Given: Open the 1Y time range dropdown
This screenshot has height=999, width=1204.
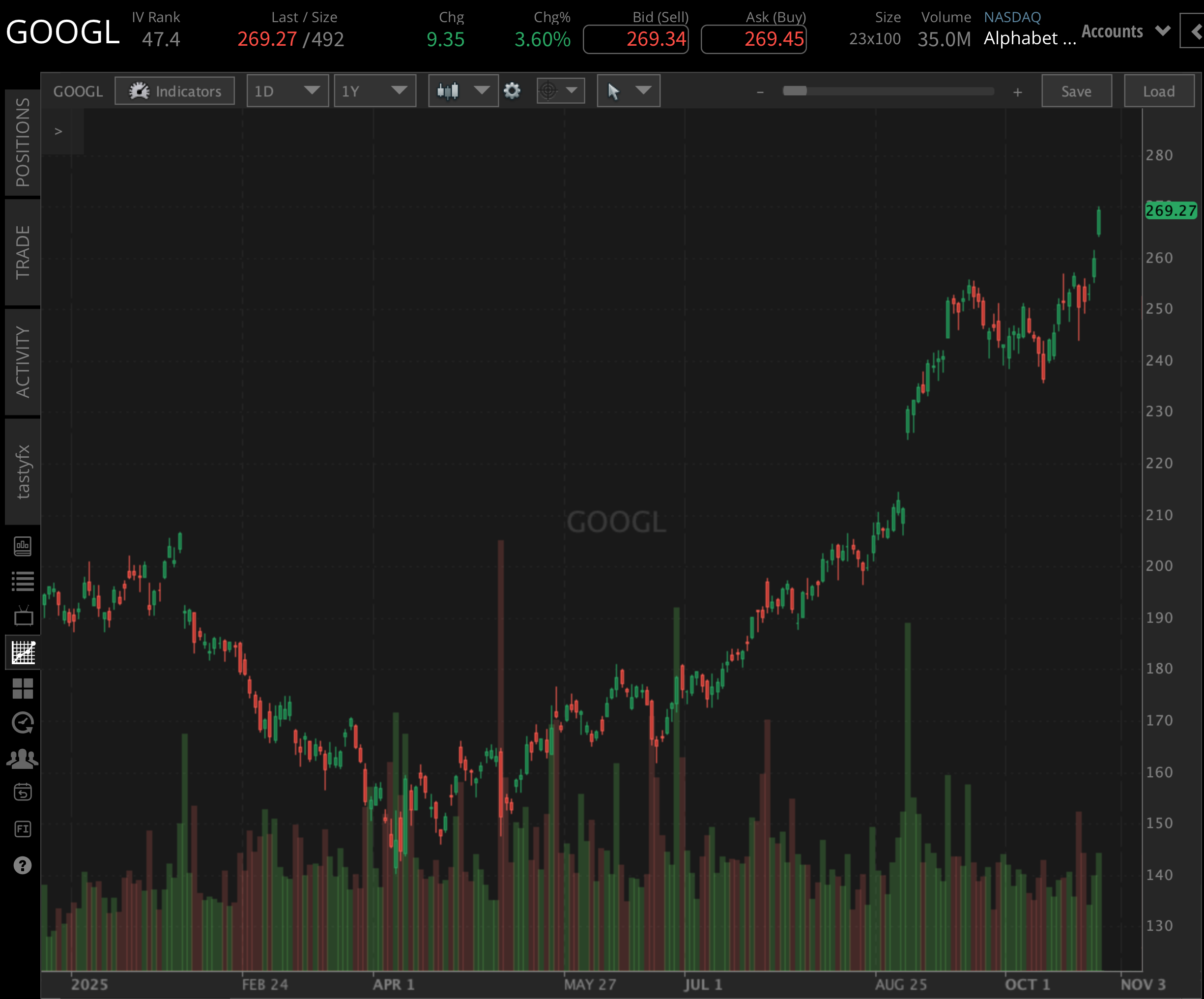Looking at the screenshot, I should (x=374, y=90).
